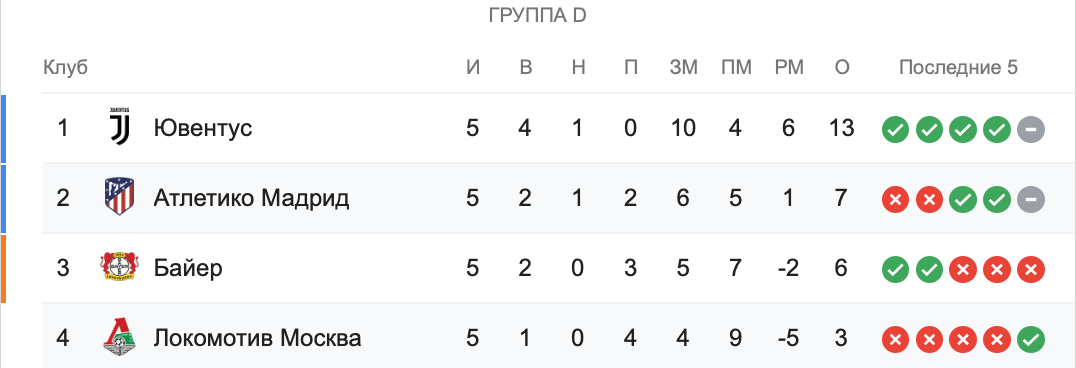Click Juventus' first green win icon

coord(896,128)
